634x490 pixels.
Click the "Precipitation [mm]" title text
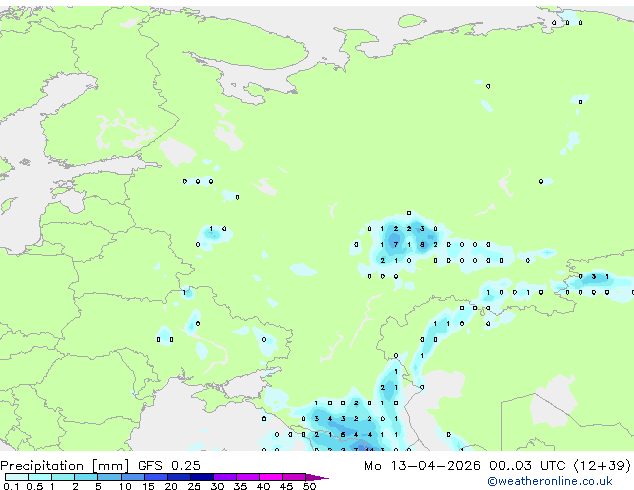(65, 466)
